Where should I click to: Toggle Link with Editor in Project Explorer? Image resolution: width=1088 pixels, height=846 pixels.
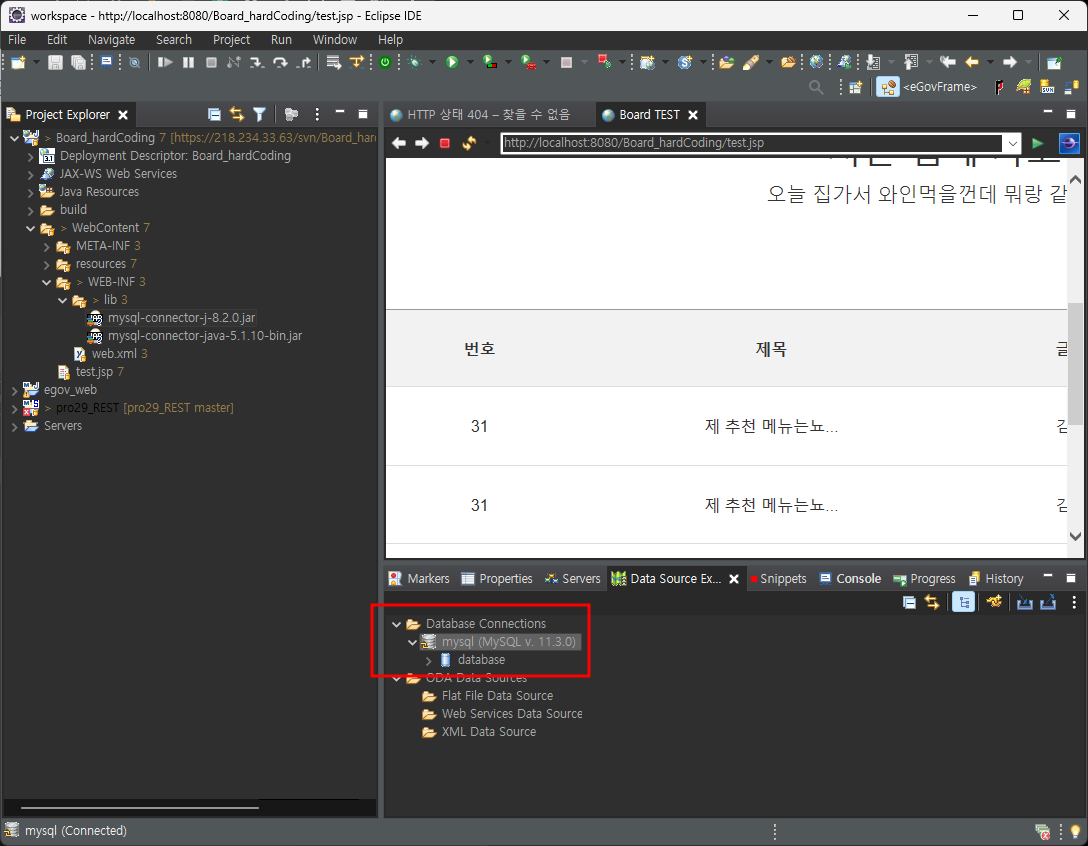click(x=237, y=114)
